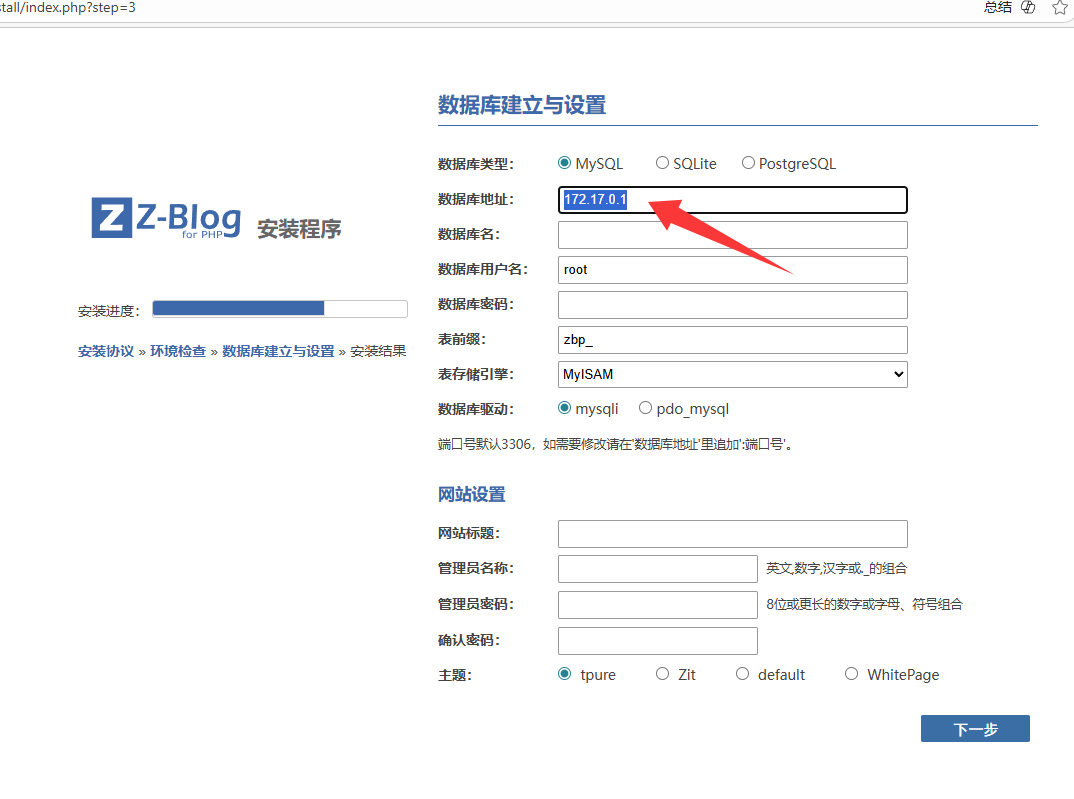The image size is (1074, 799).
Task: Select PostgreSQL database type
Action: pos(748,163)
